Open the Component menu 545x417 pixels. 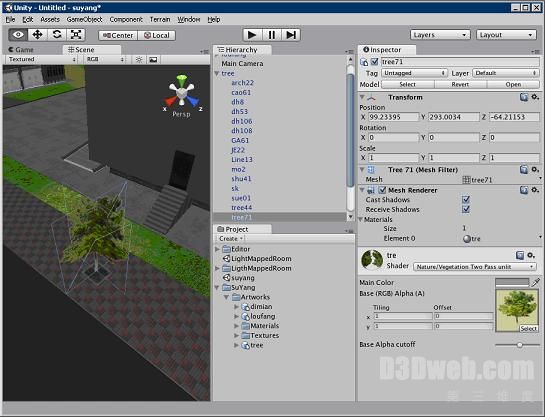click(126, 19)
